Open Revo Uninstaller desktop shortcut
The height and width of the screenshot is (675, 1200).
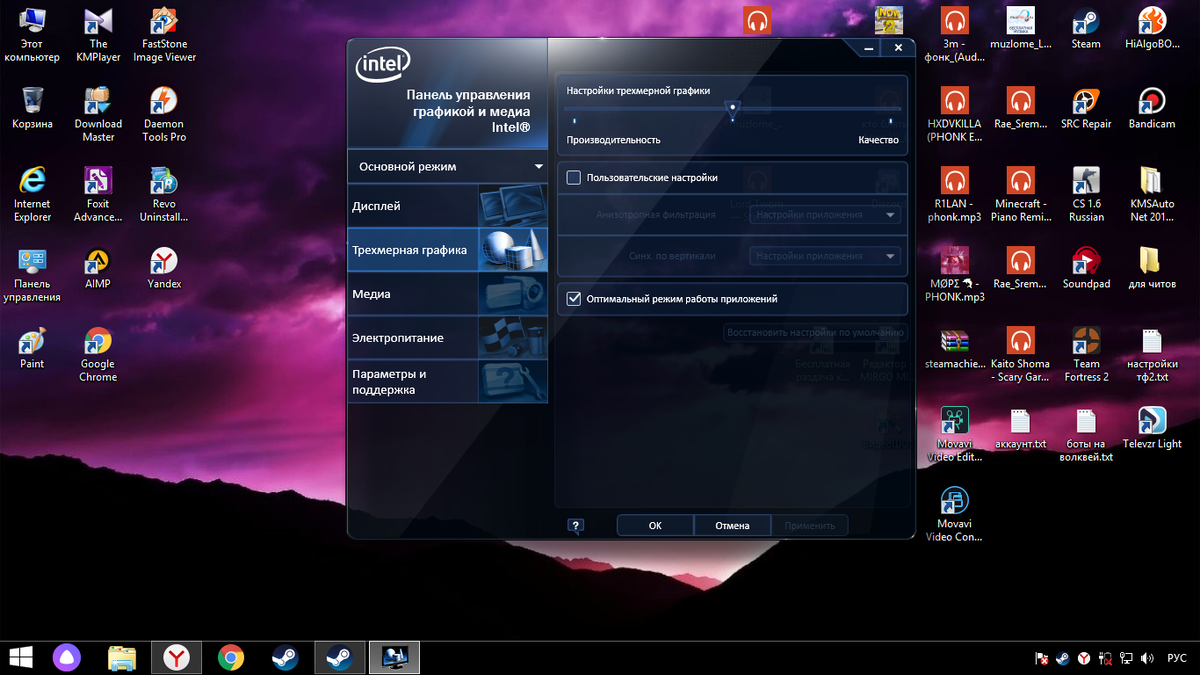pos(164,194)
